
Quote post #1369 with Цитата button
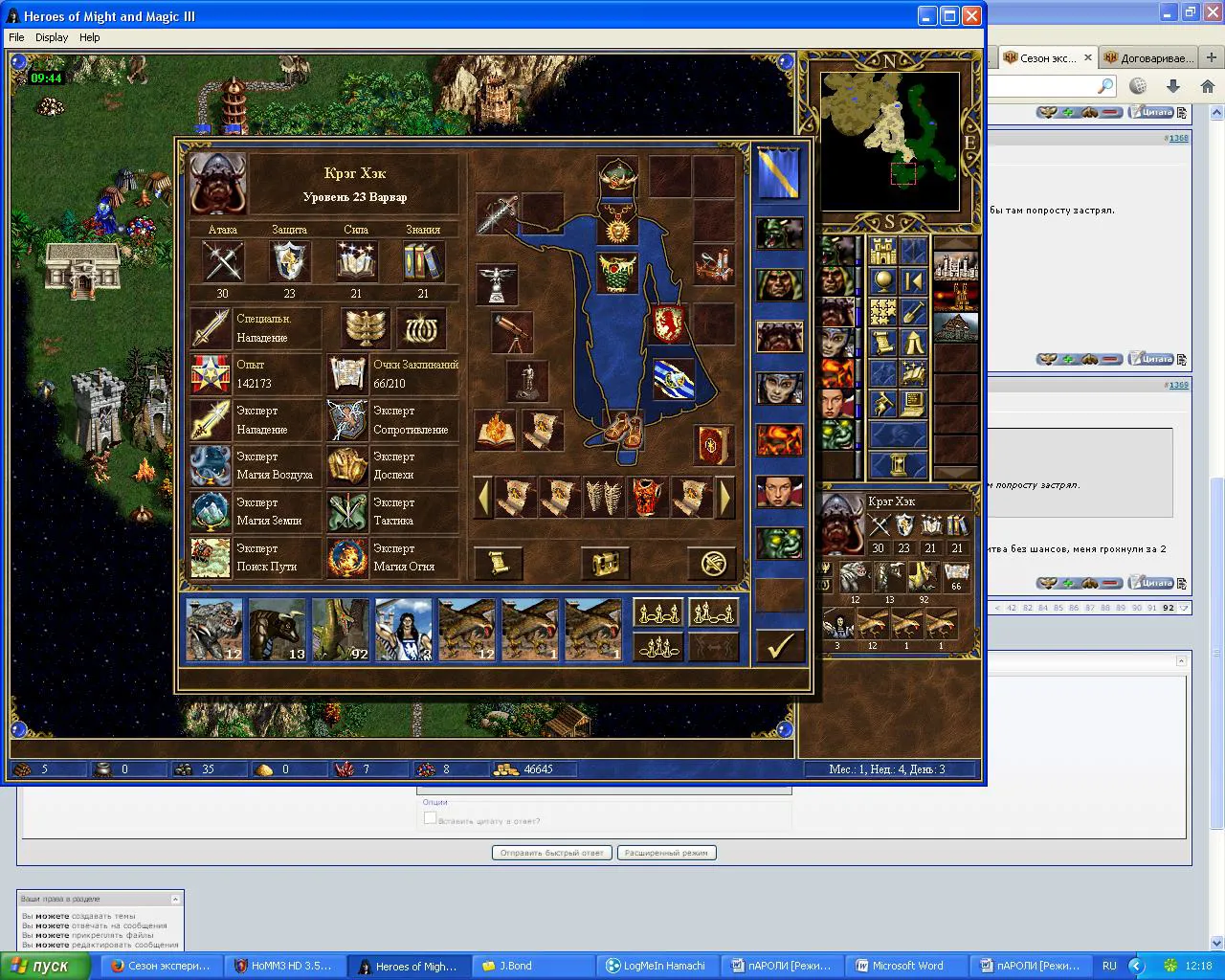click(1150, 583)
